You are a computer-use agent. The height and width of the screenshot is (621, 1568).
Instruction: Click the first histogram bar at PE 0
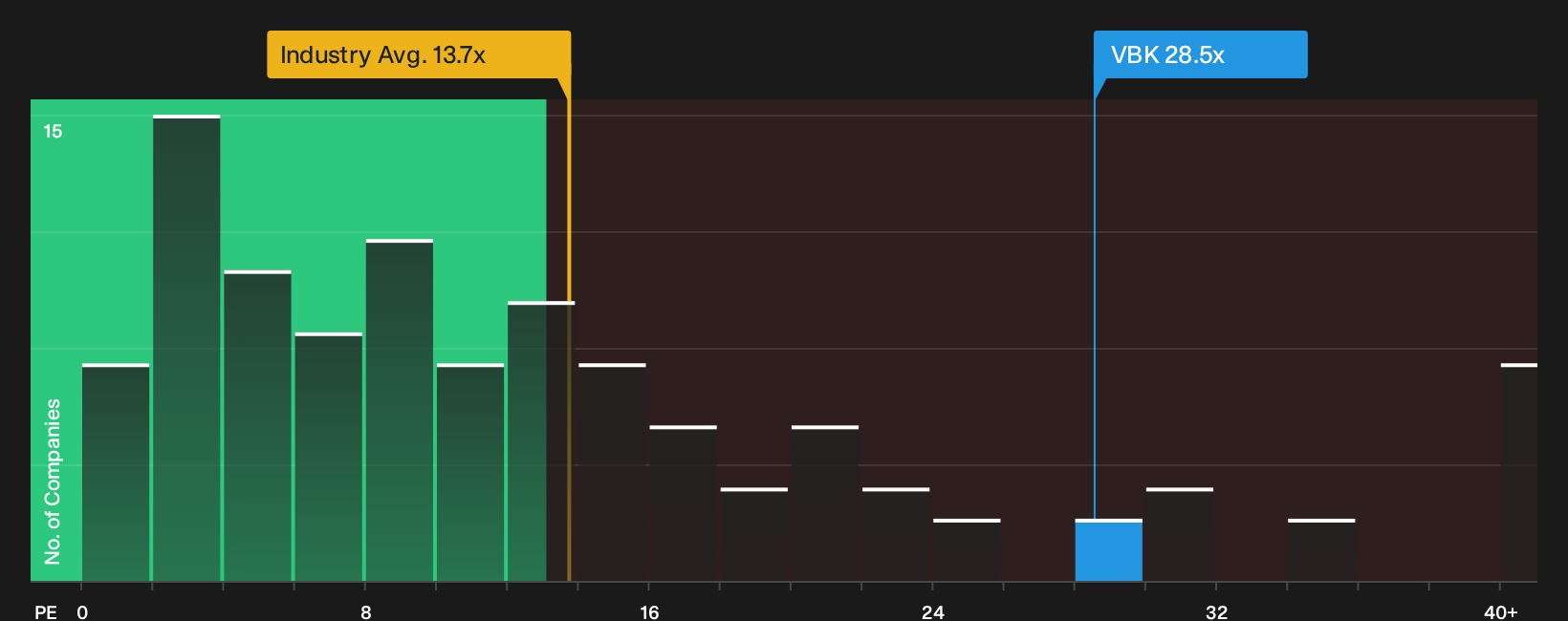click(116, 472)
